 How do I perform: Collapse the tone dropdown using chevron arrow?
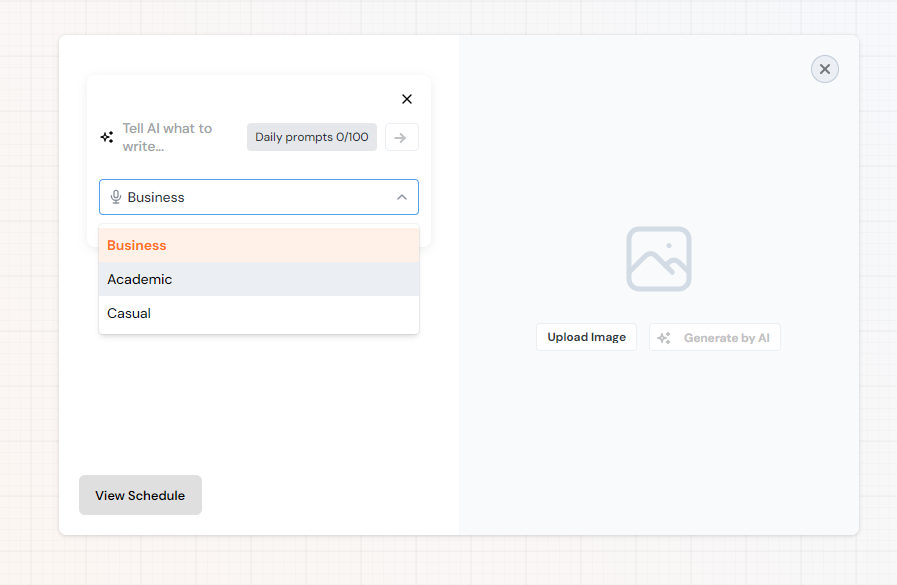click(x=401, y=197)
